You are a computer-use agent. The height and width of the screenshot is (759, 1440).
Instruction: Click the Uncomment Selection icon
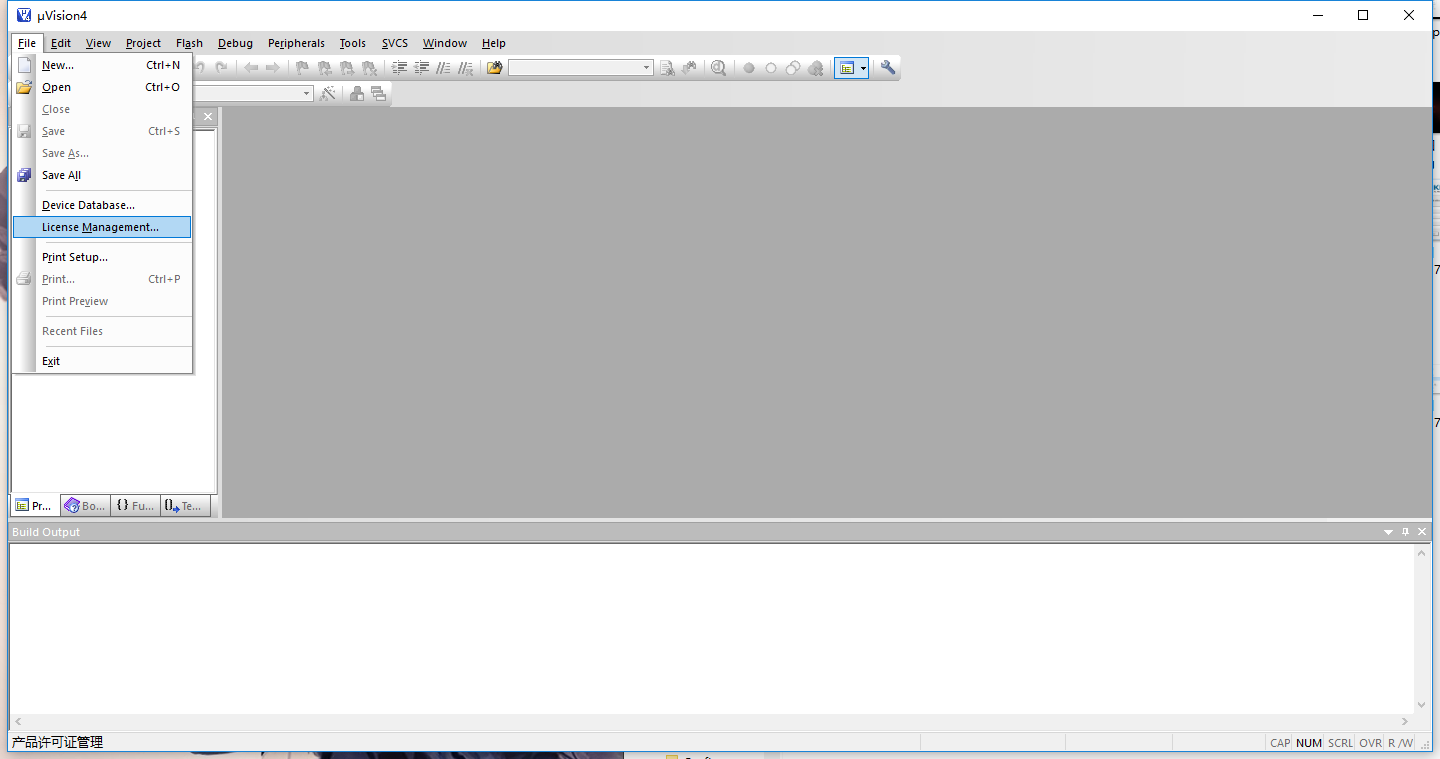[465, 68]
